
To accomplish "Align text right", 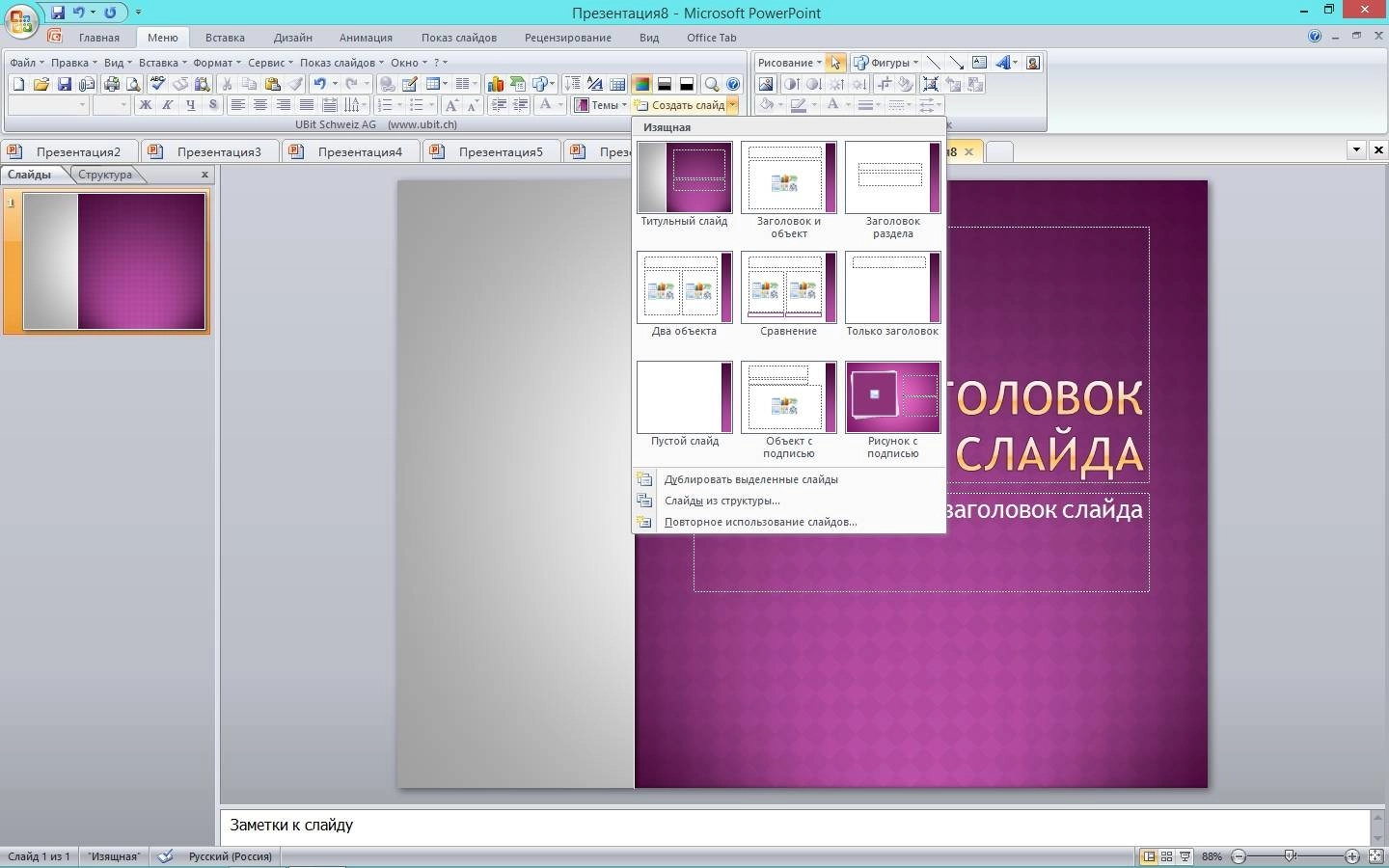I will [283, 105].
